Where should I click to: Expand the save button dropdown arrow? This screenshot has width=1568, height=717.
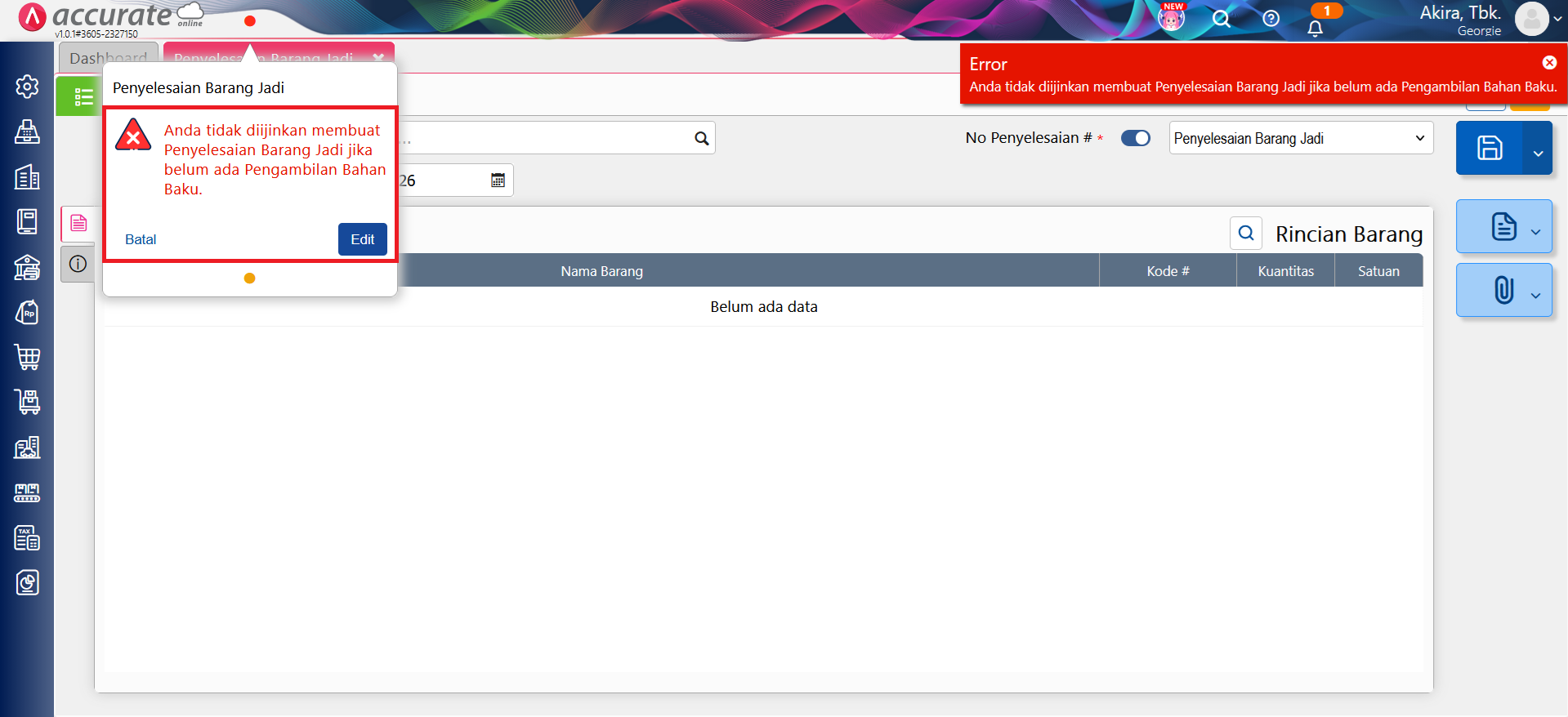tap(1538, 153)
